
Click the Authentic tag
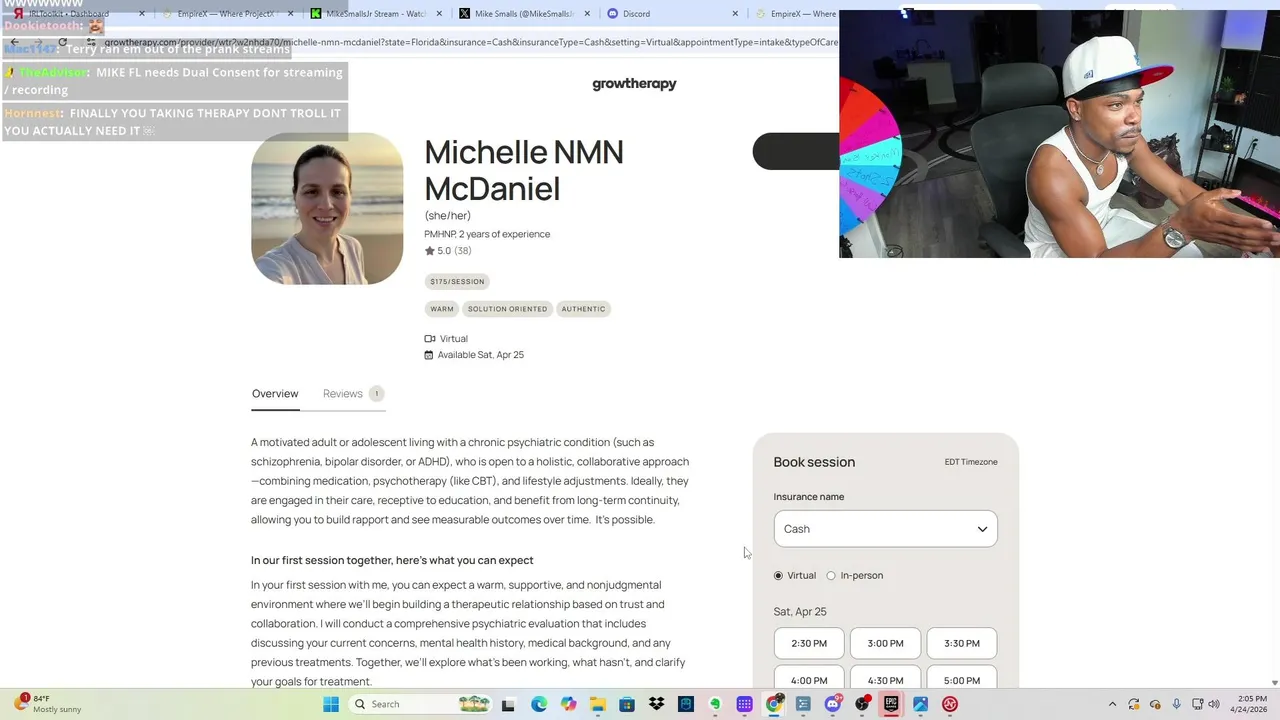(583, 309)
